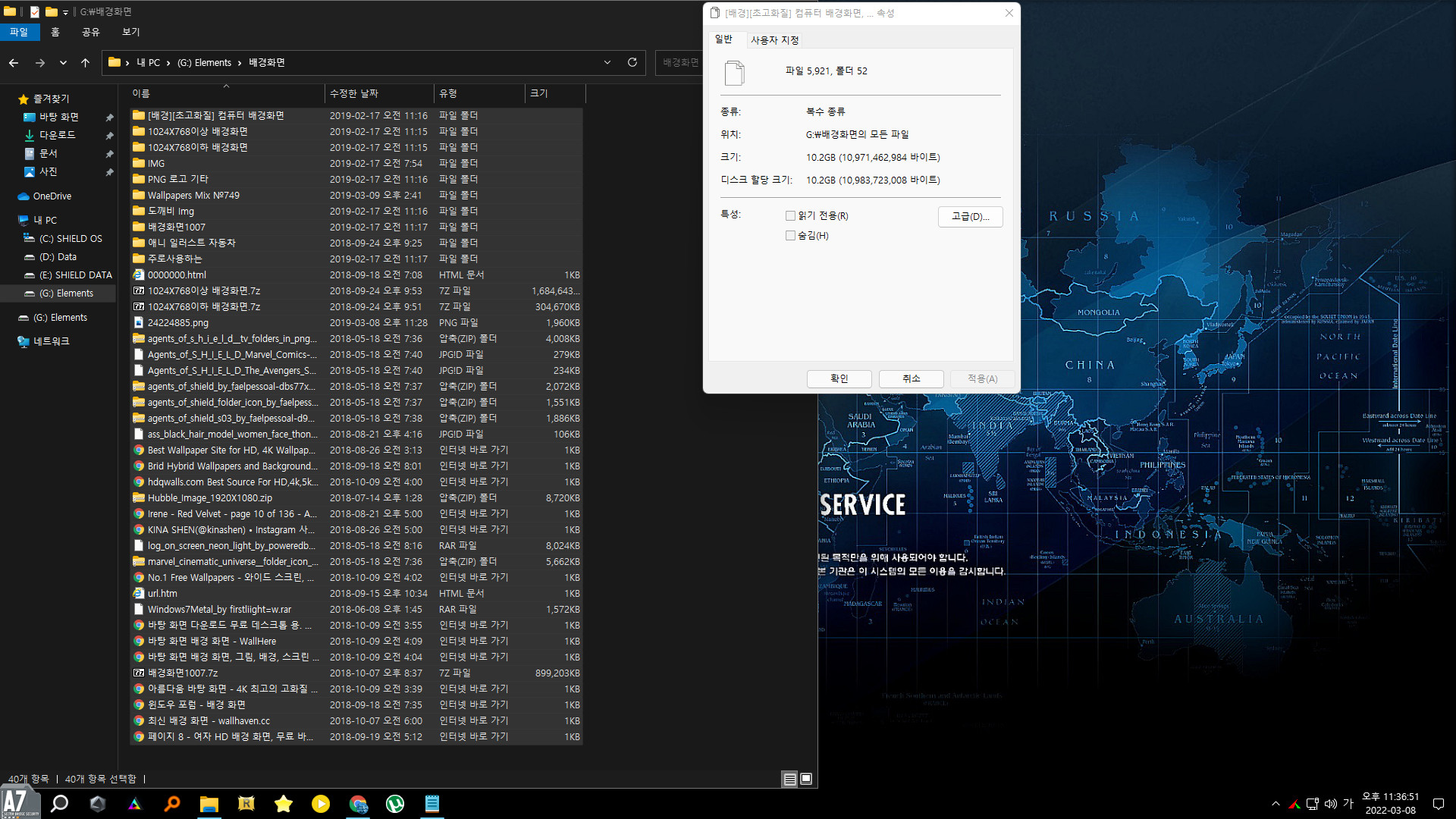Toggle the 숨김(H) checkbox
Viewport: 1456px width, 819px height.
pos(791,236)
